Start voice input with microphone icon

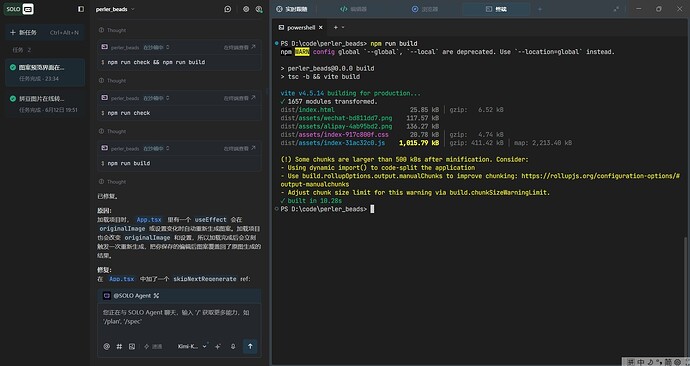(233, 347)
